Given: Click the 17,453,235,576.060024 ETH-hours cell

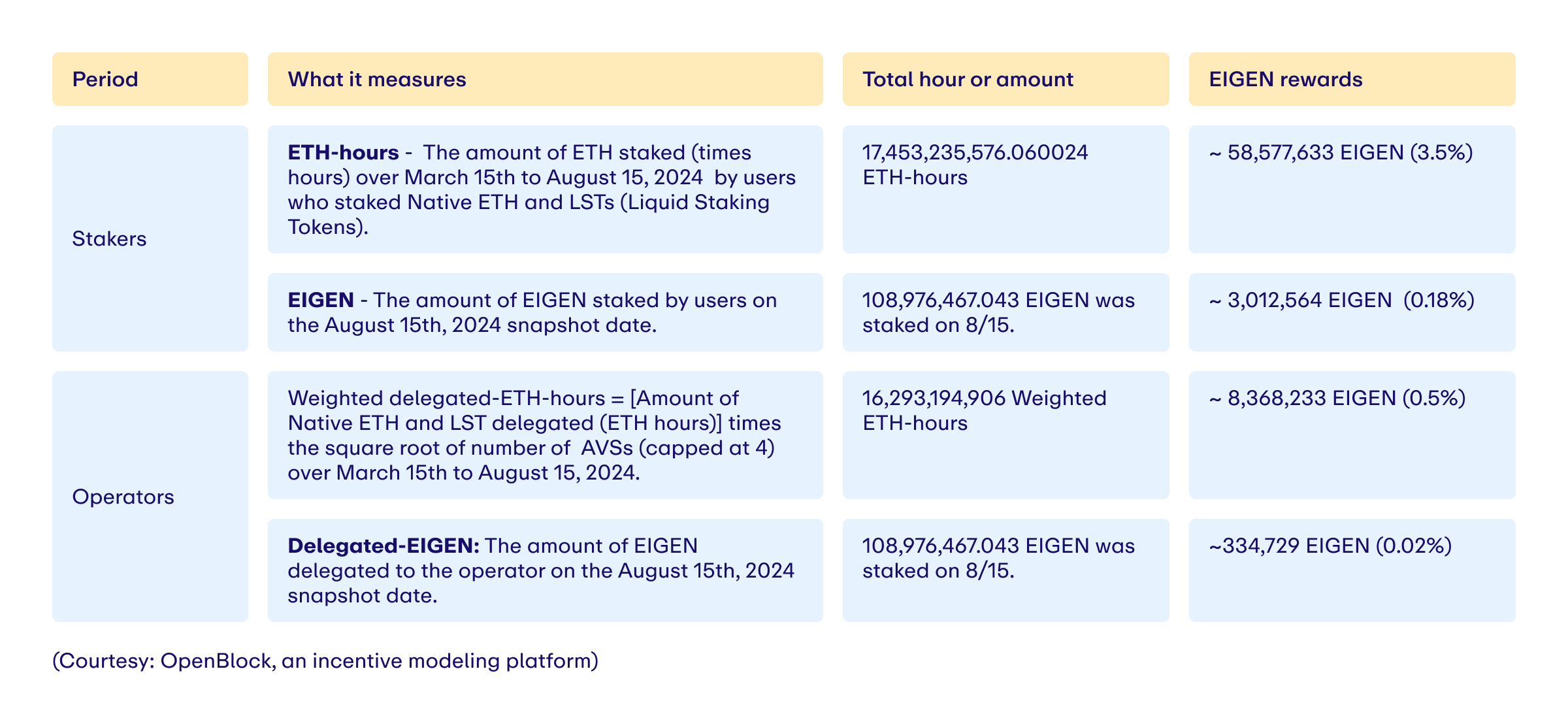Looking at the screenshot, I should click(x=1006, y=189).
